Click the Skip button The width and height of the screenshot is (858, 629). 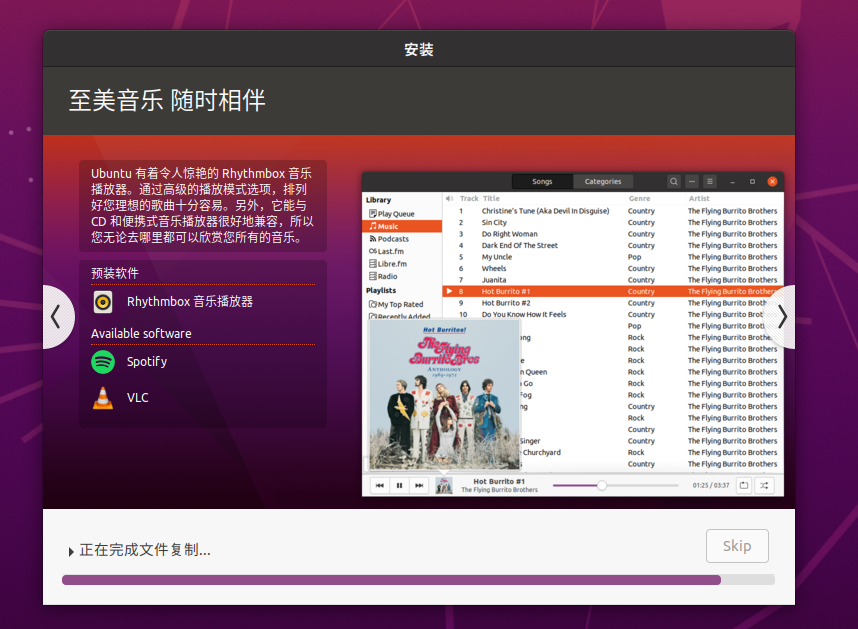point(737,546)
